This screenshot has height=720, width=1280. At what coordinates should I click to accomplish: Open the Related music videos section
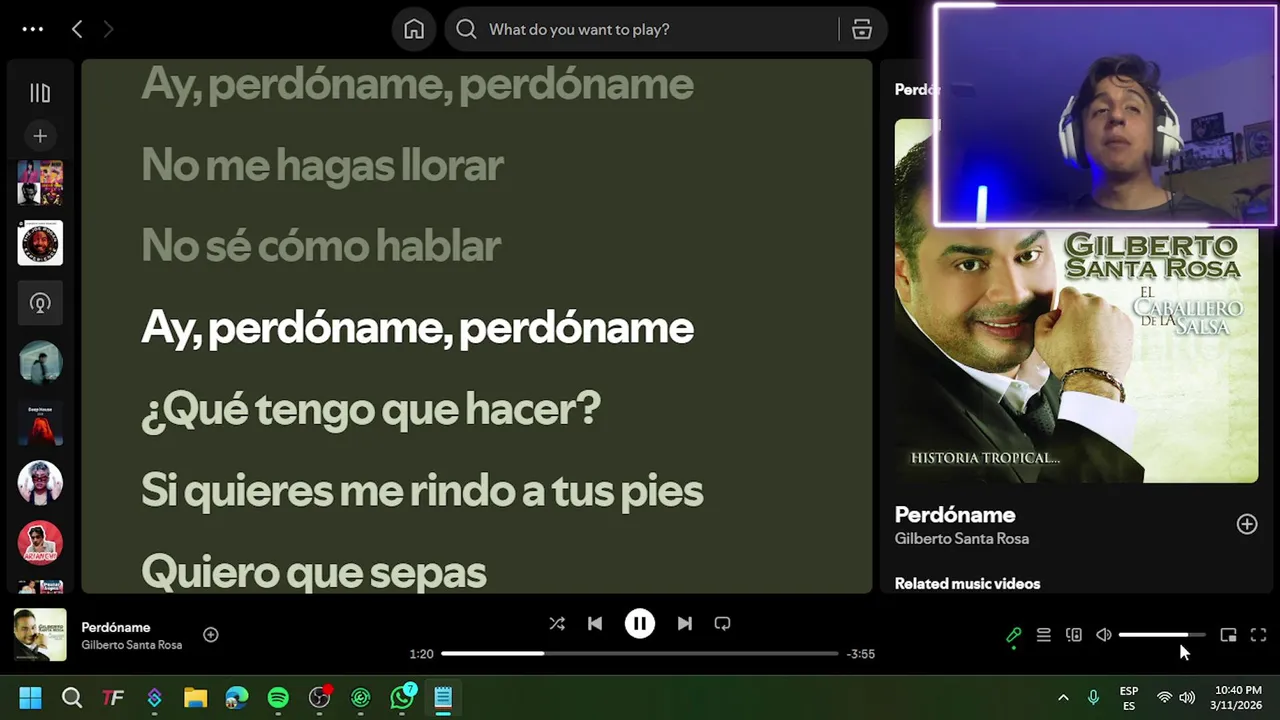tap(967, 584)
